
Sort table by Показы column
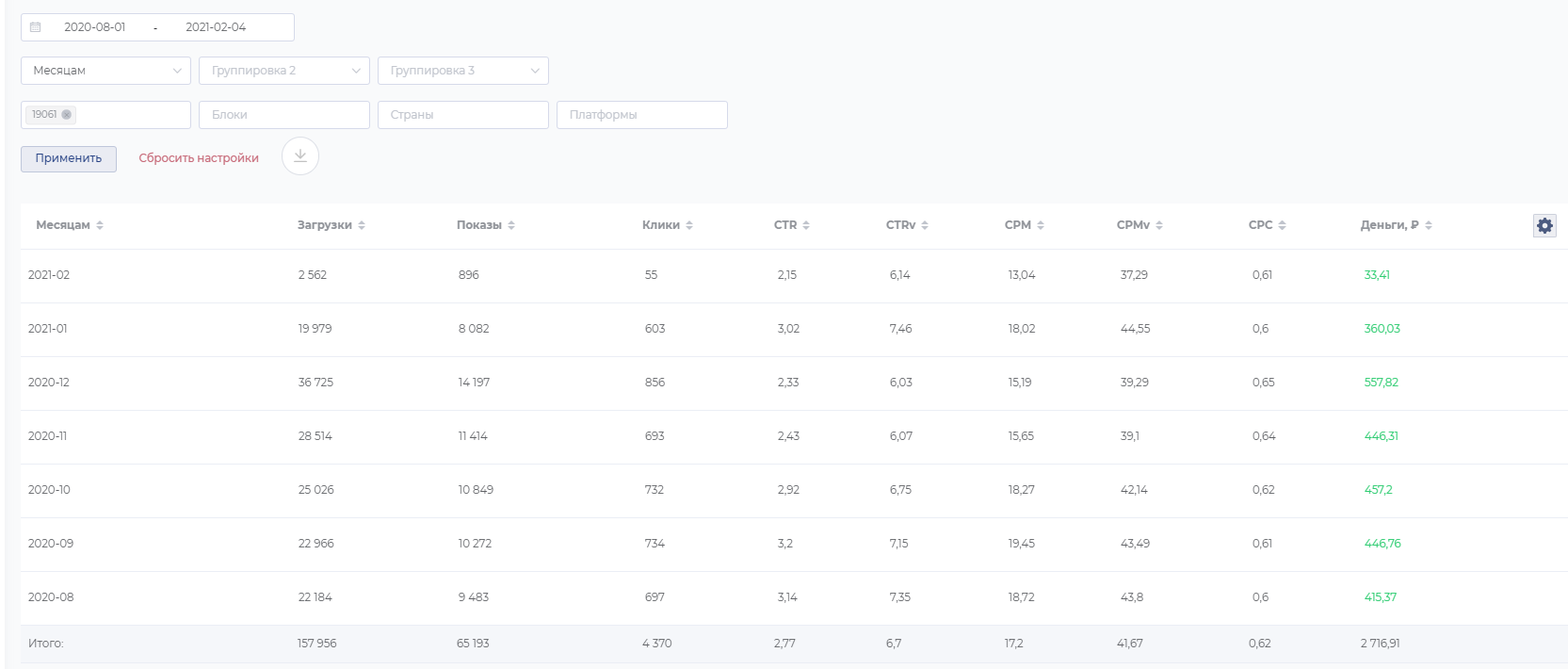pos(485,225)
